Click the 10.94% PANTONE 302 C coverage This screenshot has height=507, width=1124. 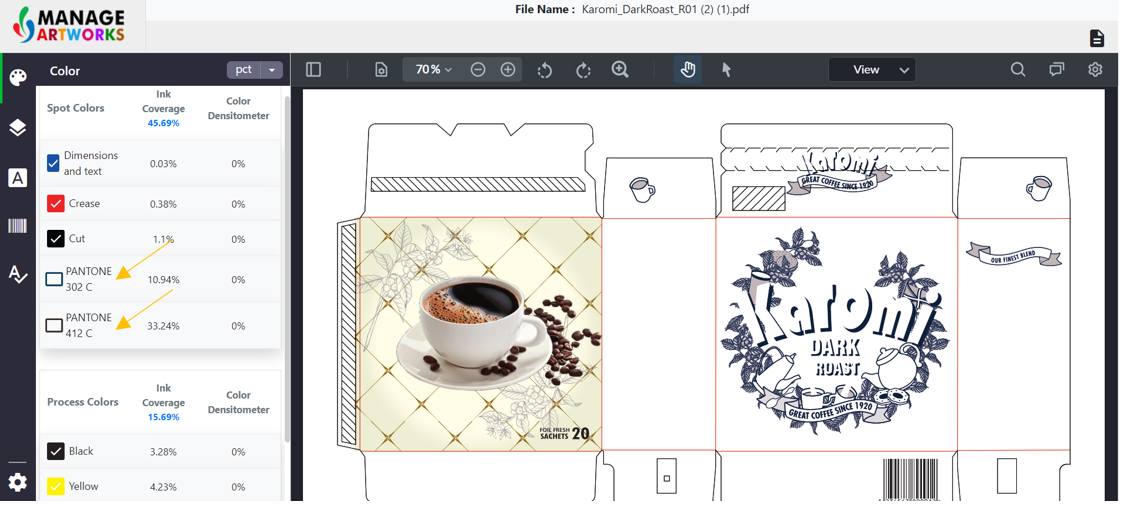click(163, 280)
